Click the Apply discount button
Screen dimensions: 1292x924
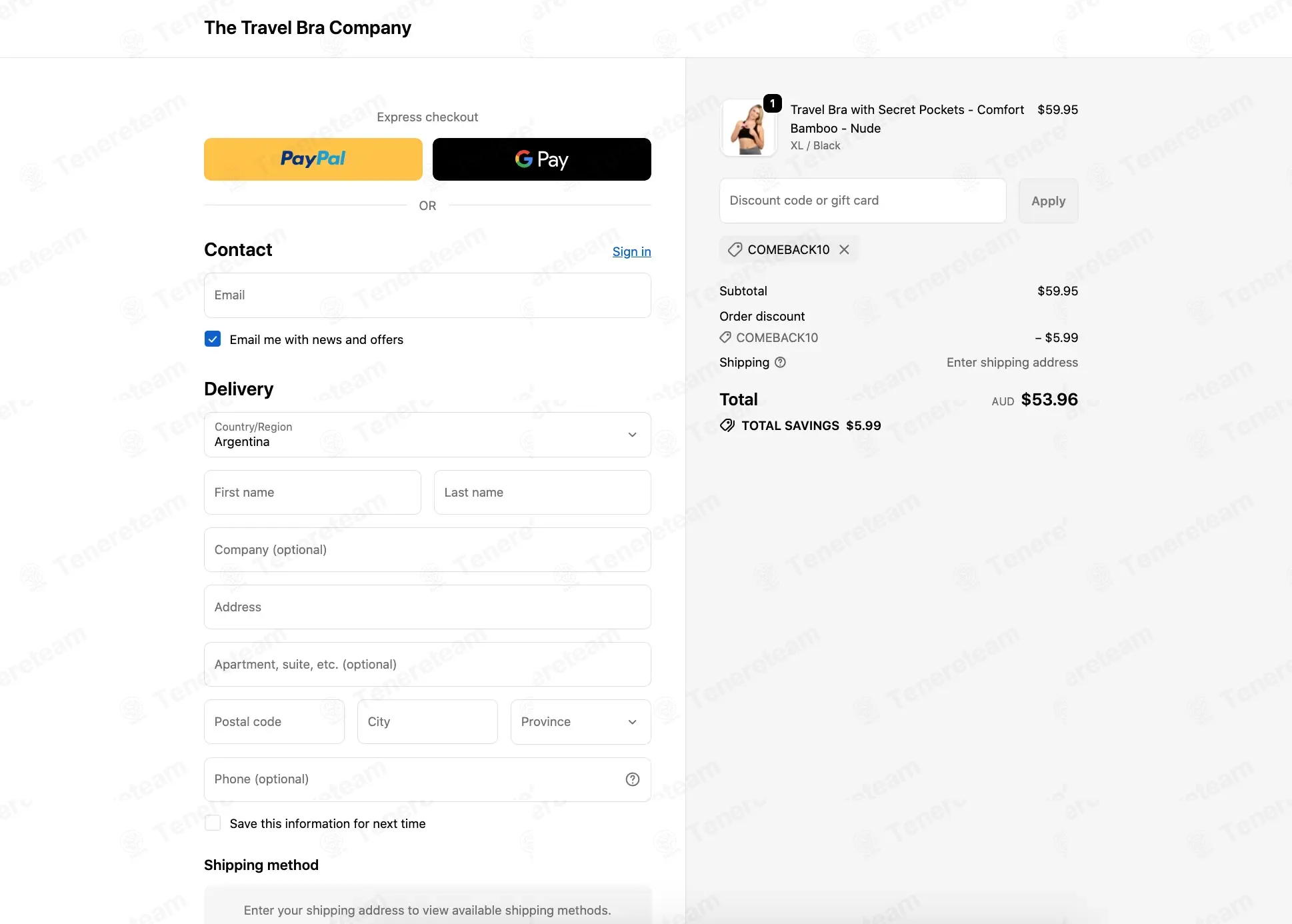1048,201
